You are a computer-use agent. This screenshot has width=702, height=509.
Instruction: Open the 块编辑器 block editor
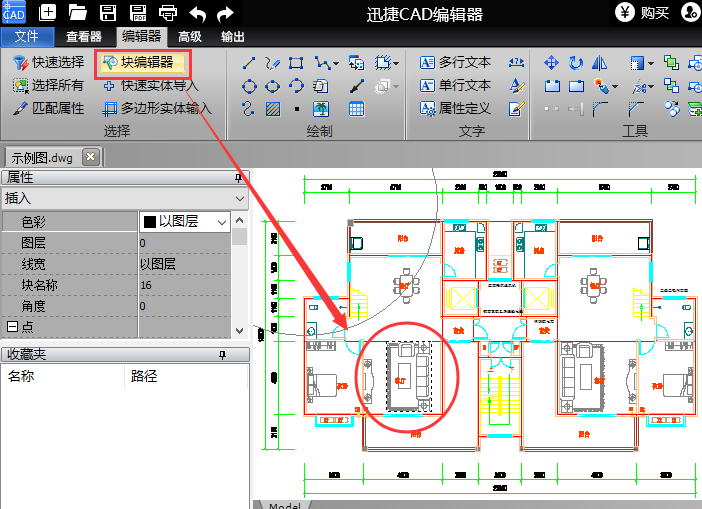143,63
